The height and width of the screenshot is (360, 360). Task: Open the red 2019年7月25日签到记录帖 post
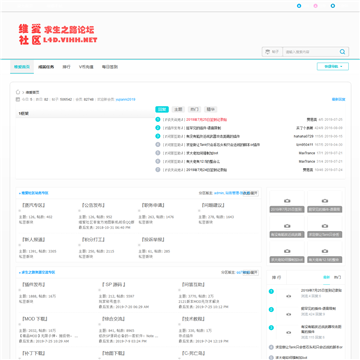click(x=206, y=119)
